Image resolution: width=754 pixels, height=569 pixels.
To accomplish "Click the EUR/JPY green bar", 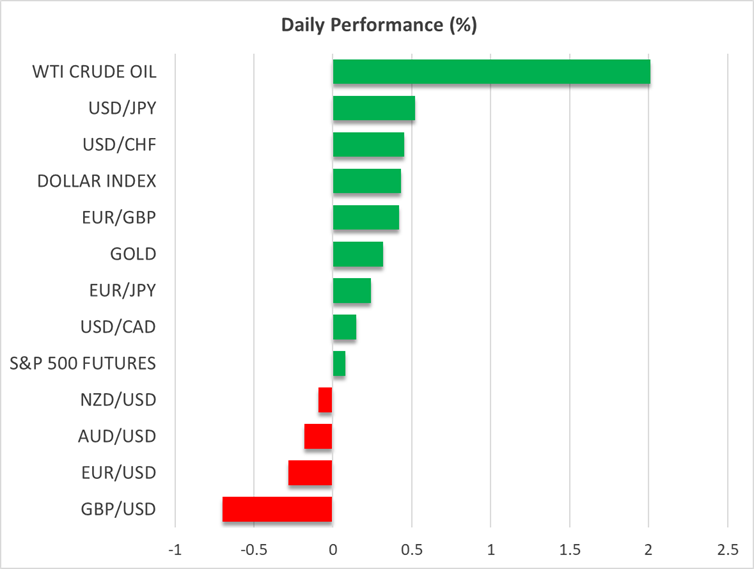I will [351, 290].
